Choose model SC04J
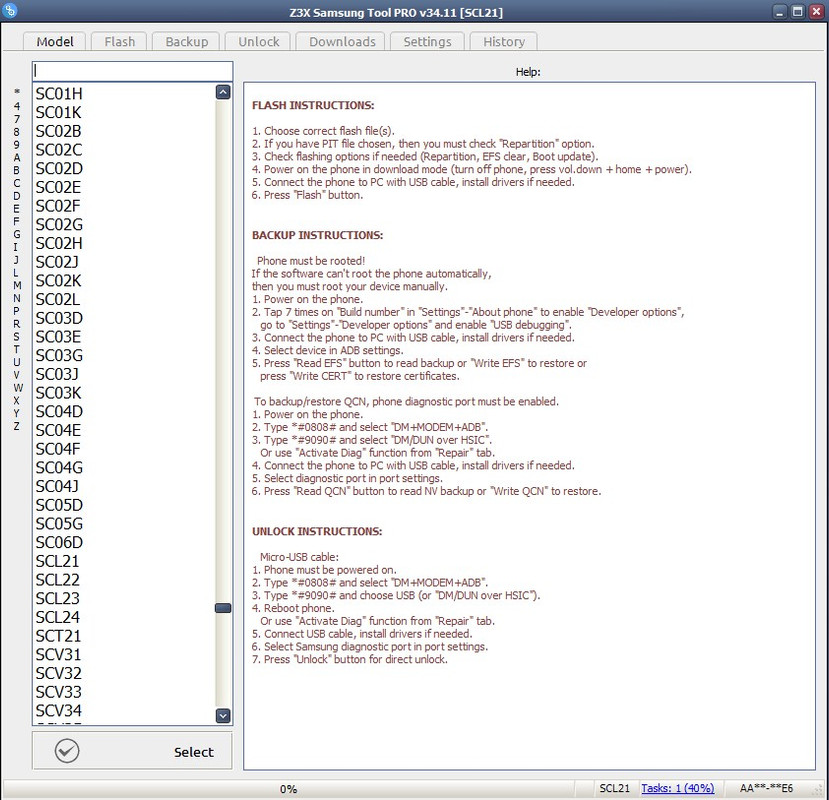Screen dimensions: 829x800 point(124,486)
